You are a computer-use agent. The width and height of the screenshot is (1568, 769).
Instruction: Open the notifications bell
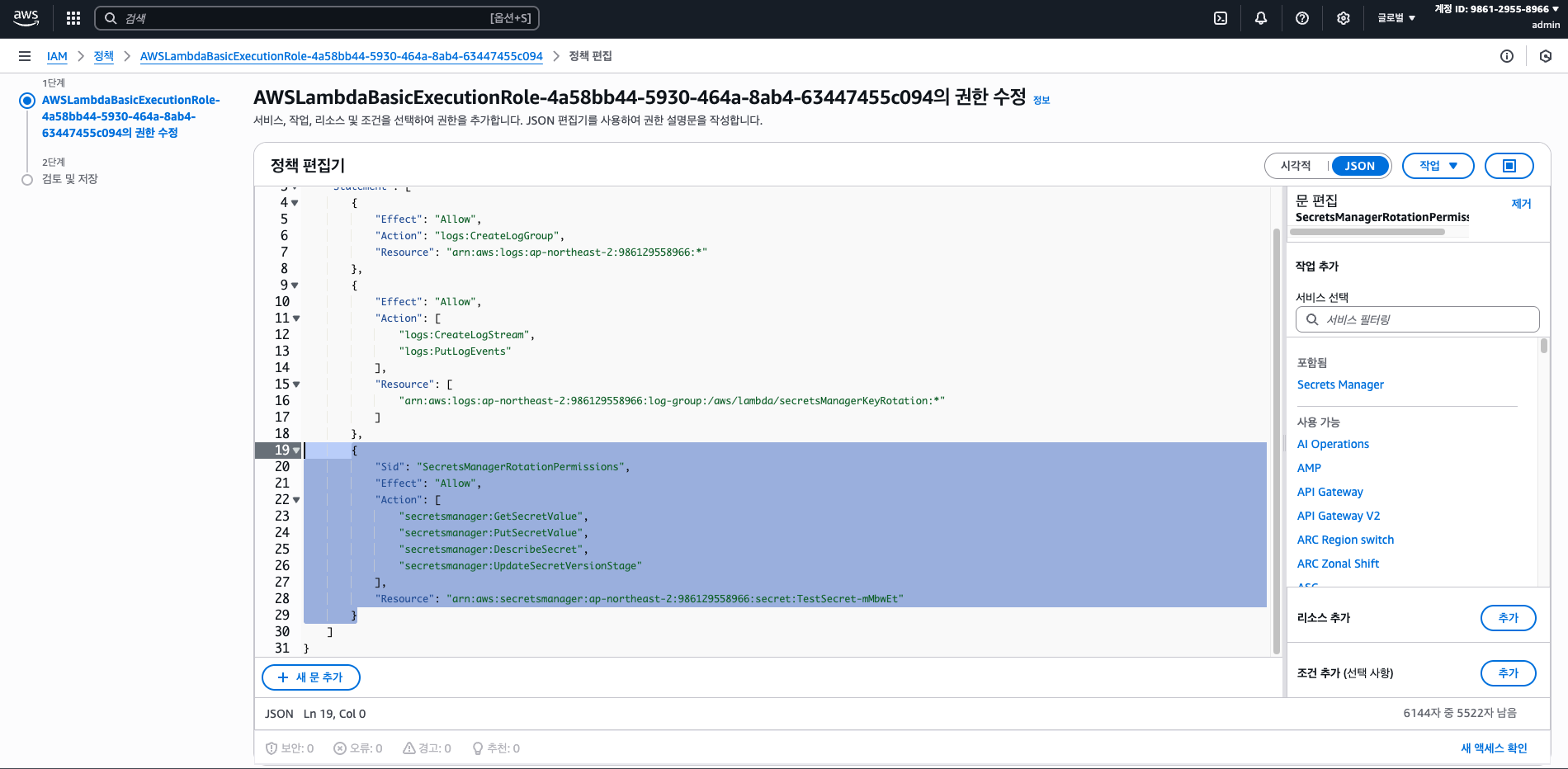click(1261, 18)
